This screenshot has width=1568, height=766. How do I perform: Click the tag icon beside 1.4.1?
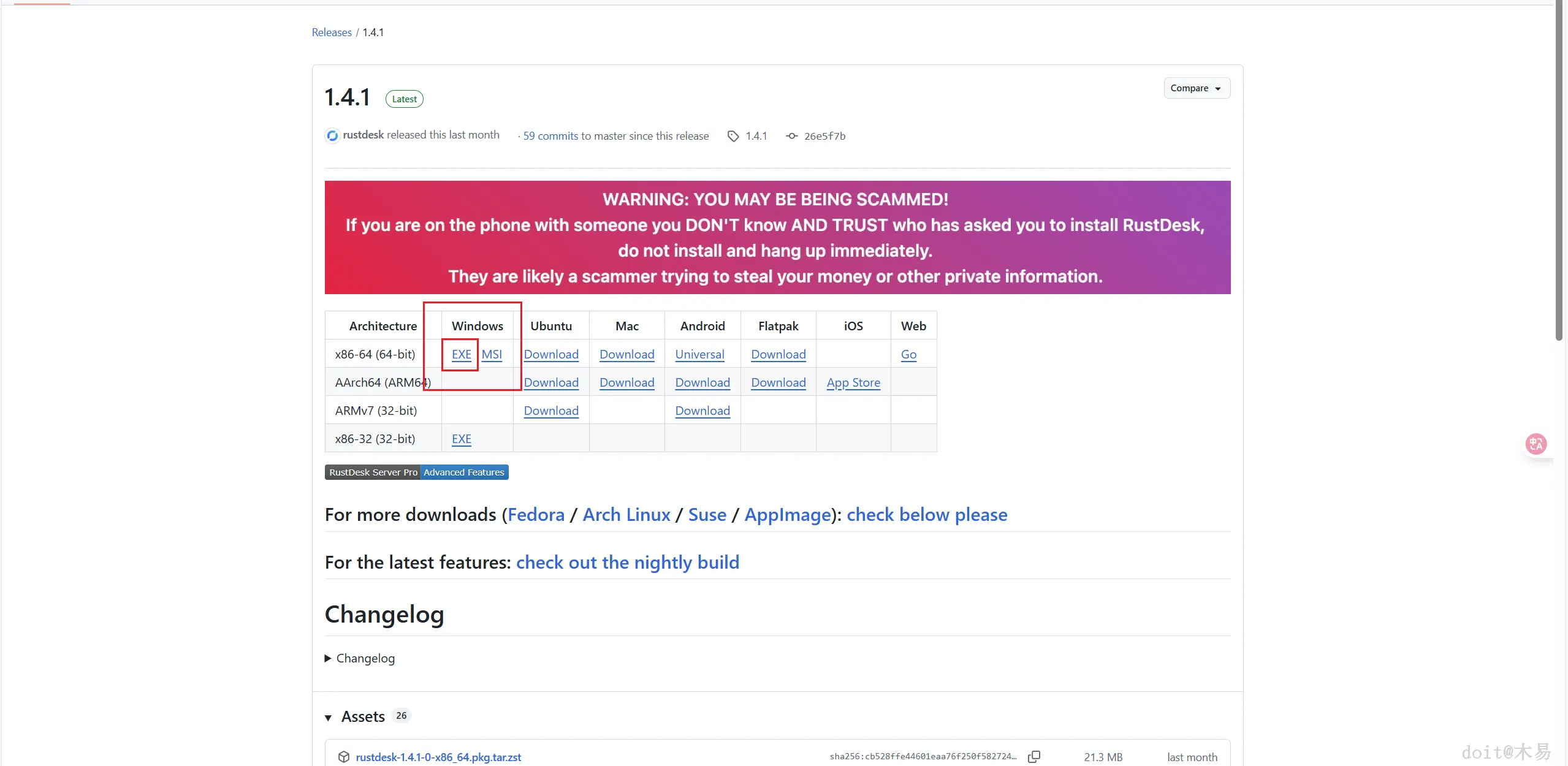click(733, 136)
